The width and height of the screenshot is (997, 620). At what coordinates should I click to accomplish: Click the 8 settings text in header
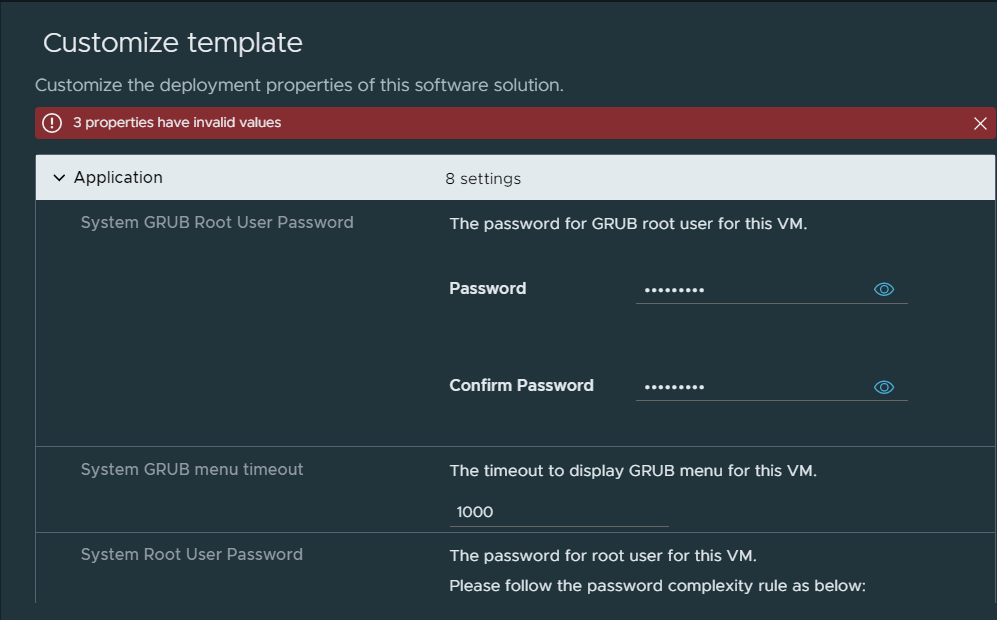pyautogui.click(x=483, y=179)
